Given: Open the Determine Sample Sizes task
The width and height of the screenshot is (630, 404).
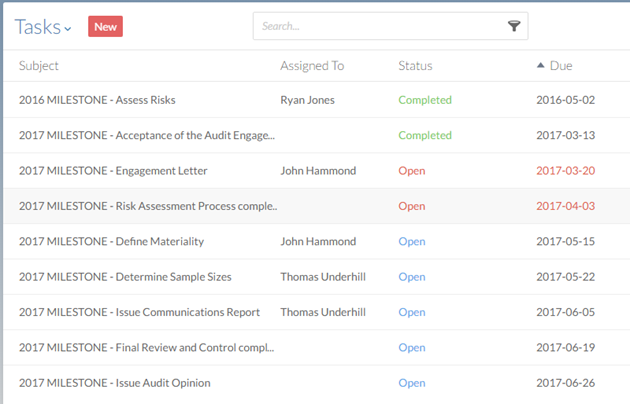Looking at the screenshot, I should 125,277.
